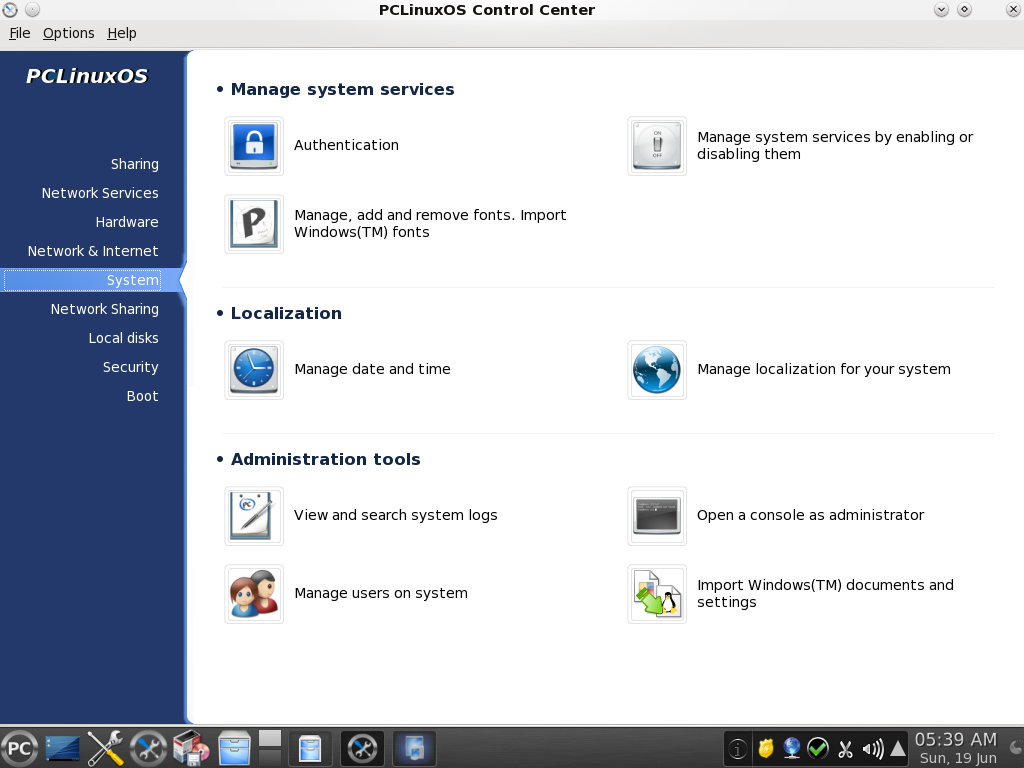This screenshot has height=768, width=1024.
Task: Click 'Import Windows(TM) documents and settings'
Action: pos(825,594)
